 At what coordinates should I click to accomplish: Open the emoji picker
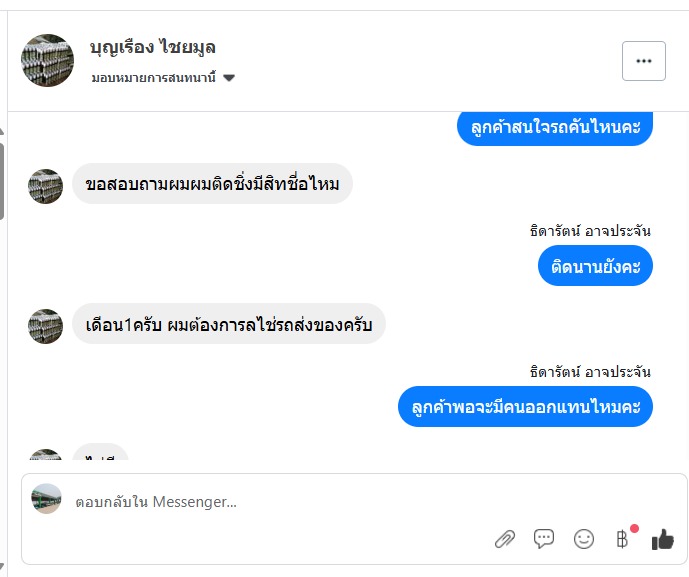[x=584, y=539]
